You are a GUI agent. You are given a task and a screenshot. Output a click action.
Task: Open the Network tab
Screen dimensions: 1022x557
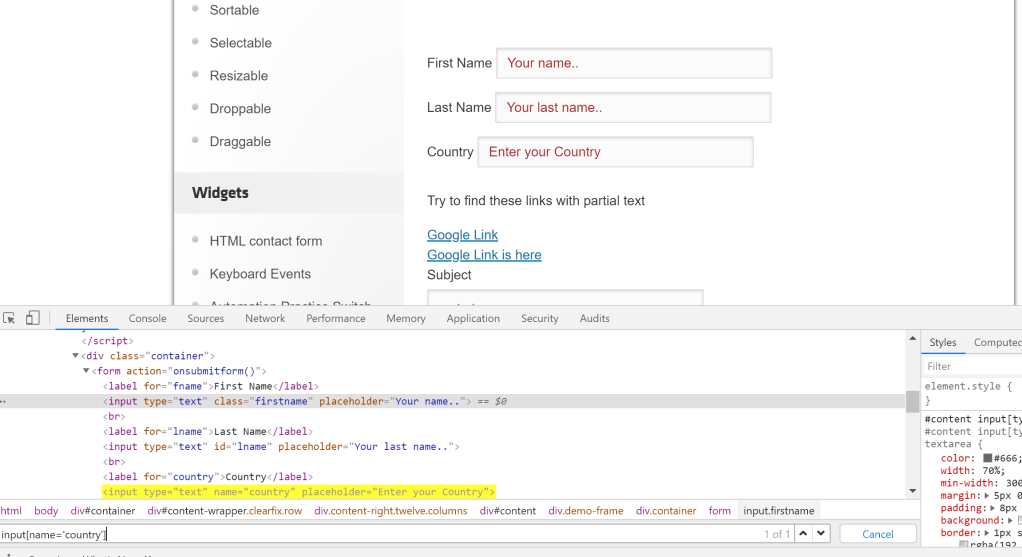(x=265, y=318)
